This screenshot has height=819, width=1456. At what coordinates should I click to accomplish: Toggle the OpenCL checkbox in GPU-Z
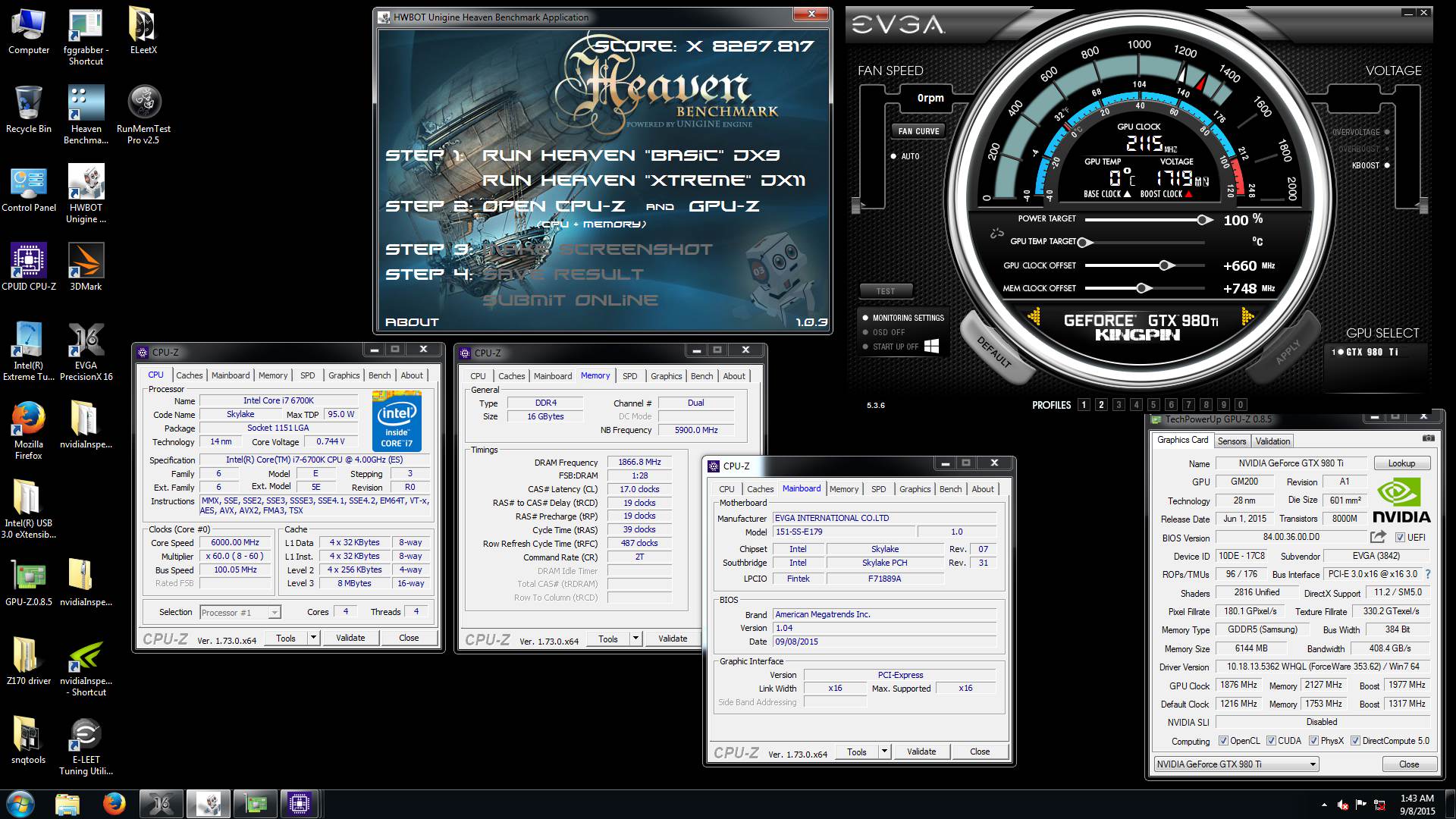1223,741
